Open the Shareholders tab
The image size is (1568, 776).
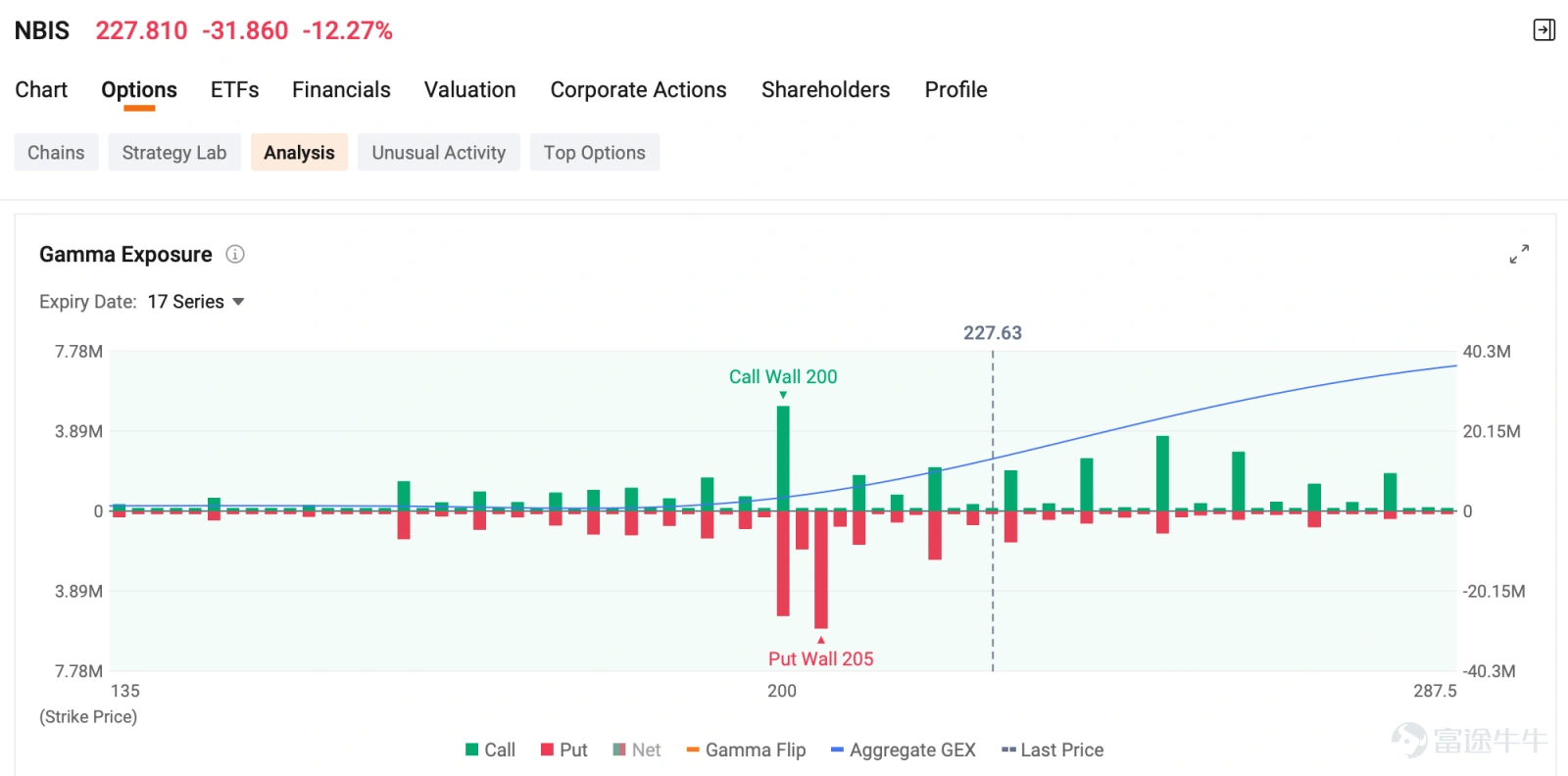826,90
